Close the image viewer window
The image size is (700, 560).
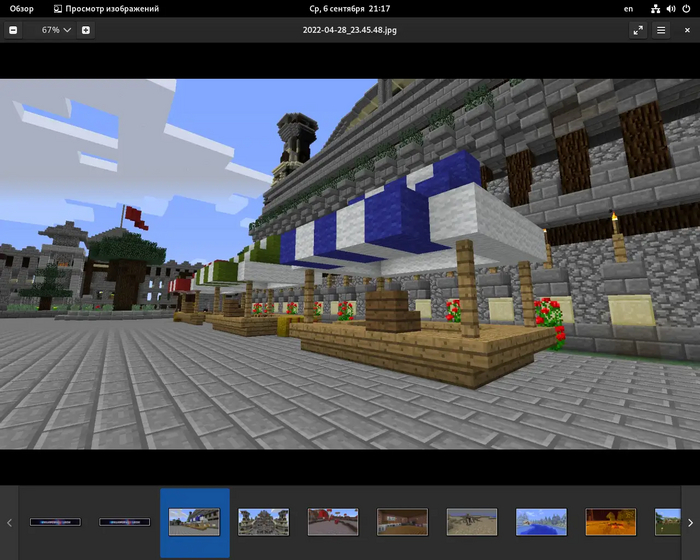687,30
